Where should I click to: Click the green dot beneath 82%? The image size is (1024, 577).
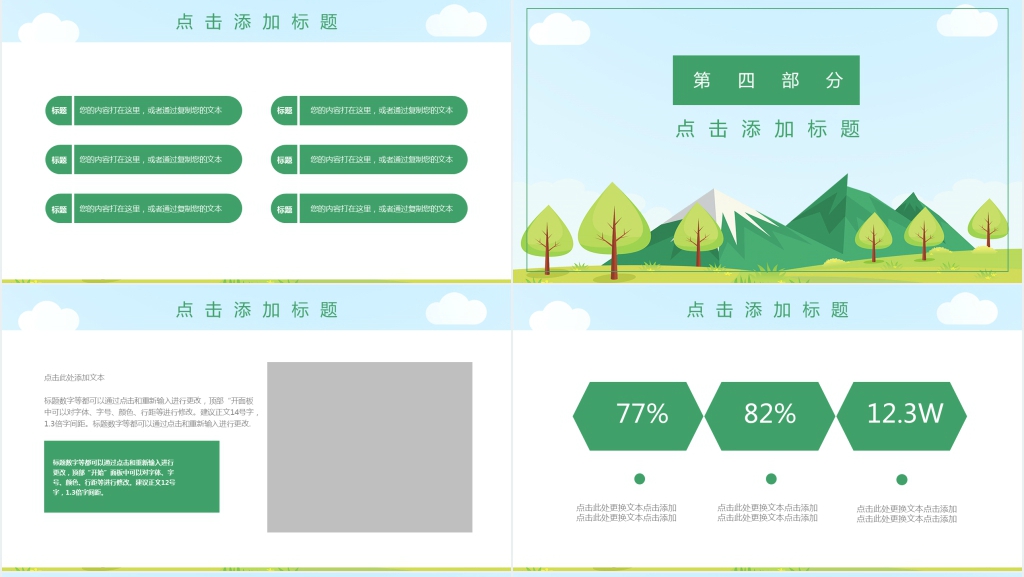(771, 479)
